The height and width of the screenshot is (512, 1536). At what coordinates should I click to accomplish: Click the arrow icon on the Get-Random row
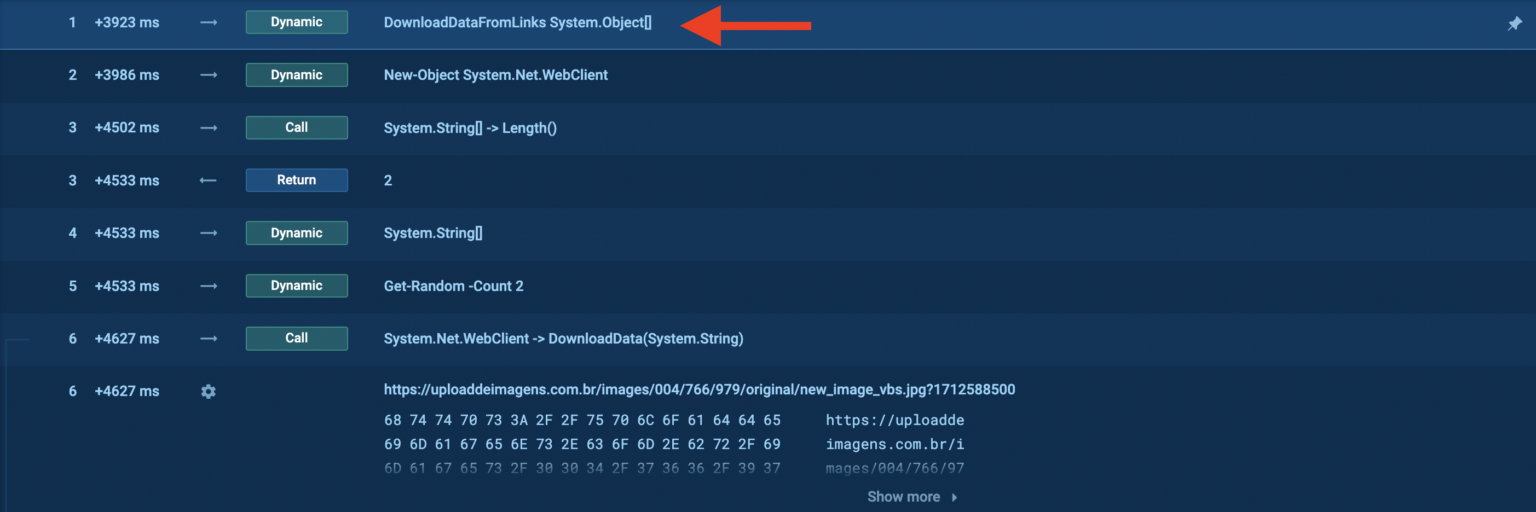[x=208, y=286]
